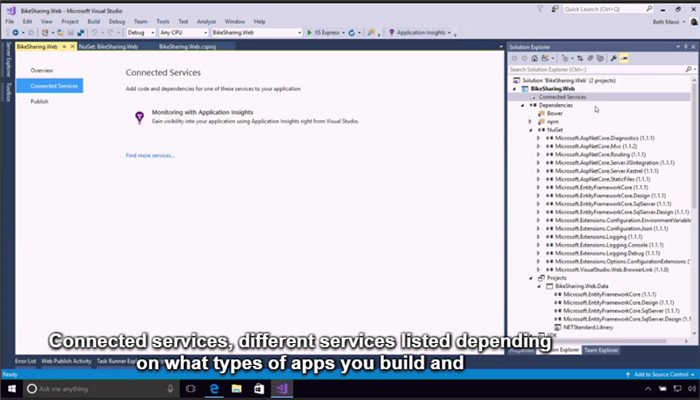Open Task View from the taskbar
Screen dimensions: 700x400
[x=191, y=388]
